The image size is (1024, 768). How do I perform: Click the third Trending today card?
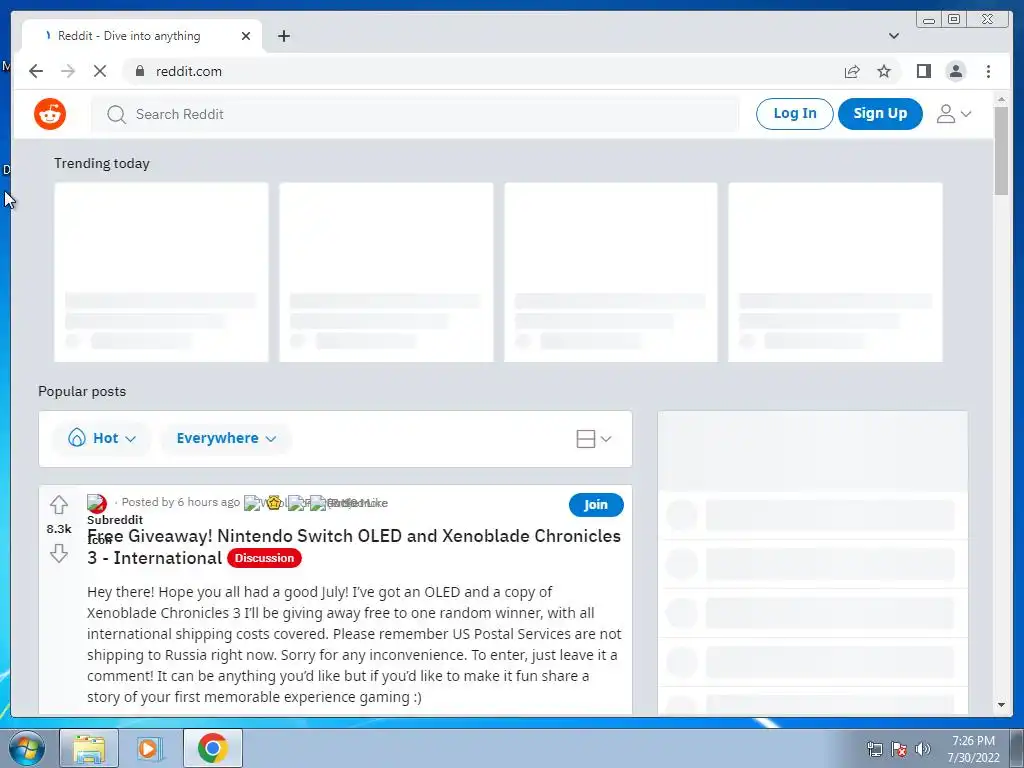[611, 272]
